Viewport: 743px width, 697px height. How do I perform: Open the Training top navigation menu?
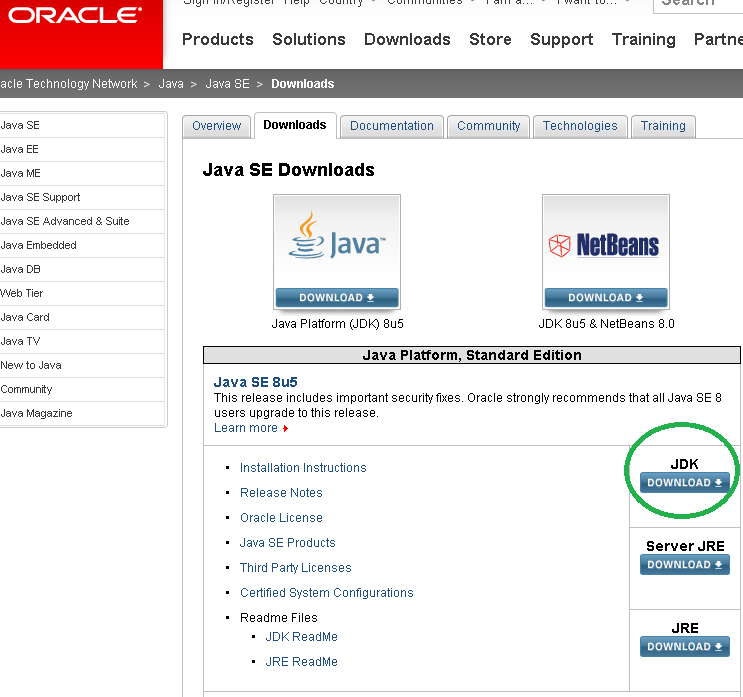tap(643, 39)
